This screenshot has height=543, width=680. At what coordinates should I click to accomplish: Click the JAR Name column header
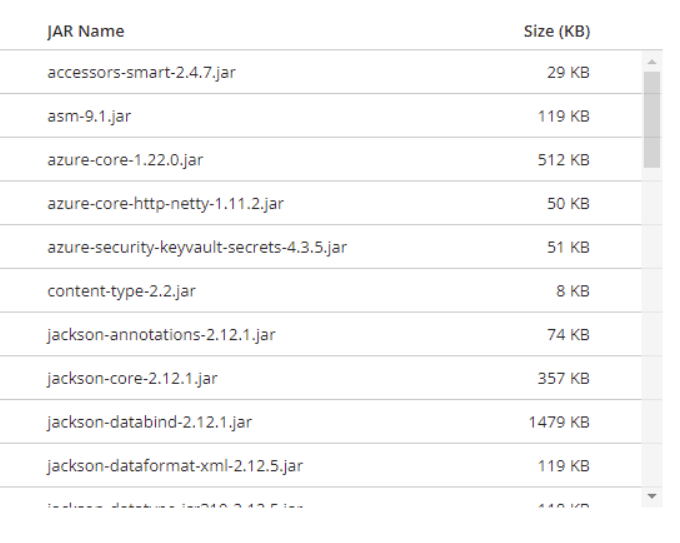coord(86,31)
